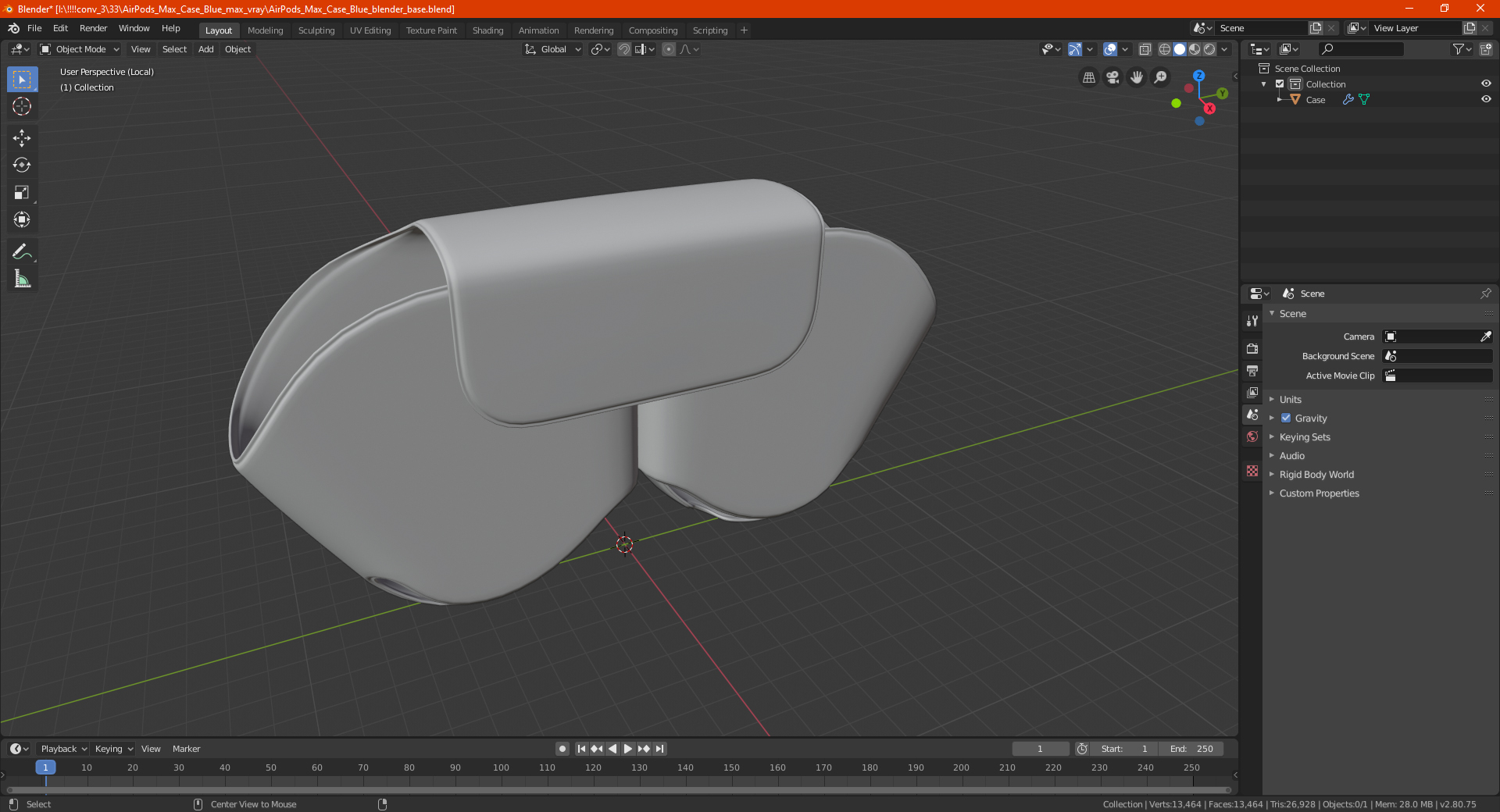The image size is (1500, 812).
Task: Open the Texture properties tab
Action: click(x=1252, y=471)
